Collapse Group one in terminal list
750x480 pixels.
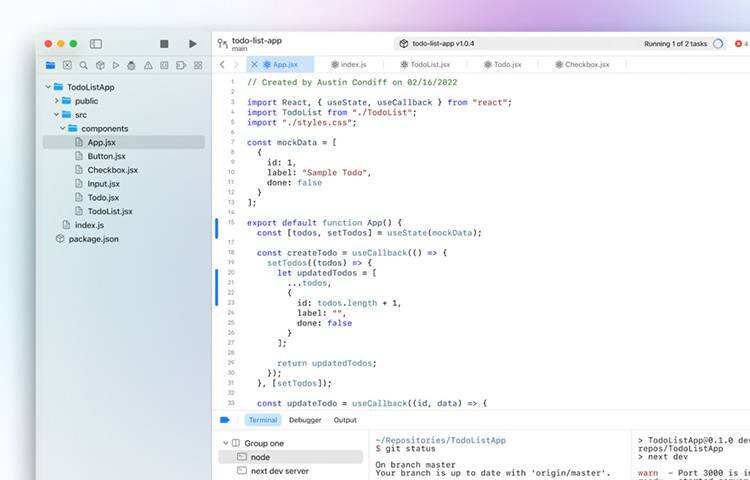(x=224, y=443)
